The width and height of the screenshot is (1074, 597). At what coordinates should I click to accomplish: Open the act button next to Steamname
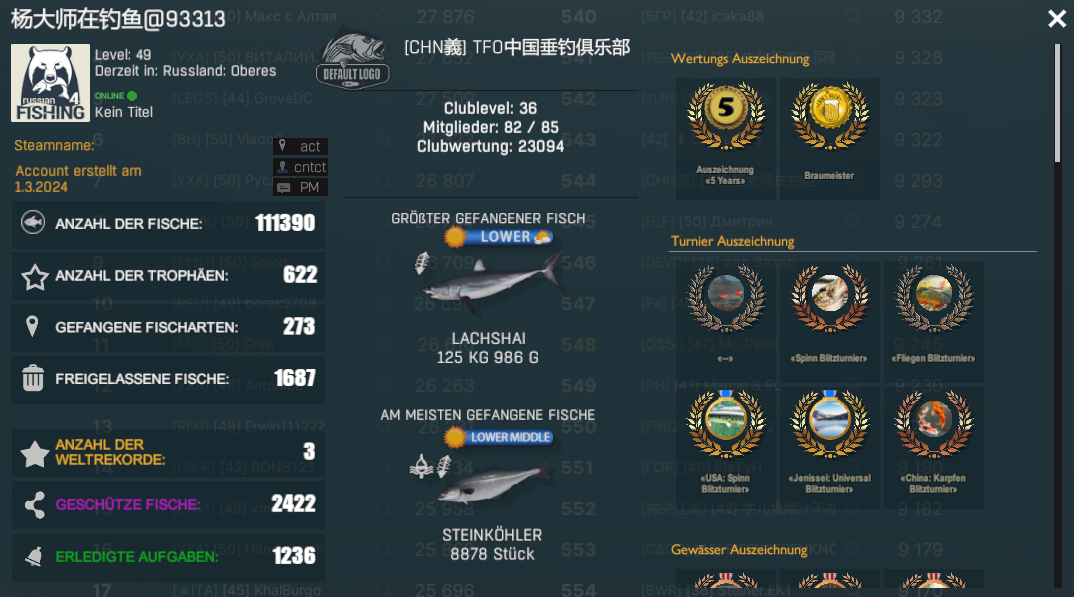click(301, 146)
